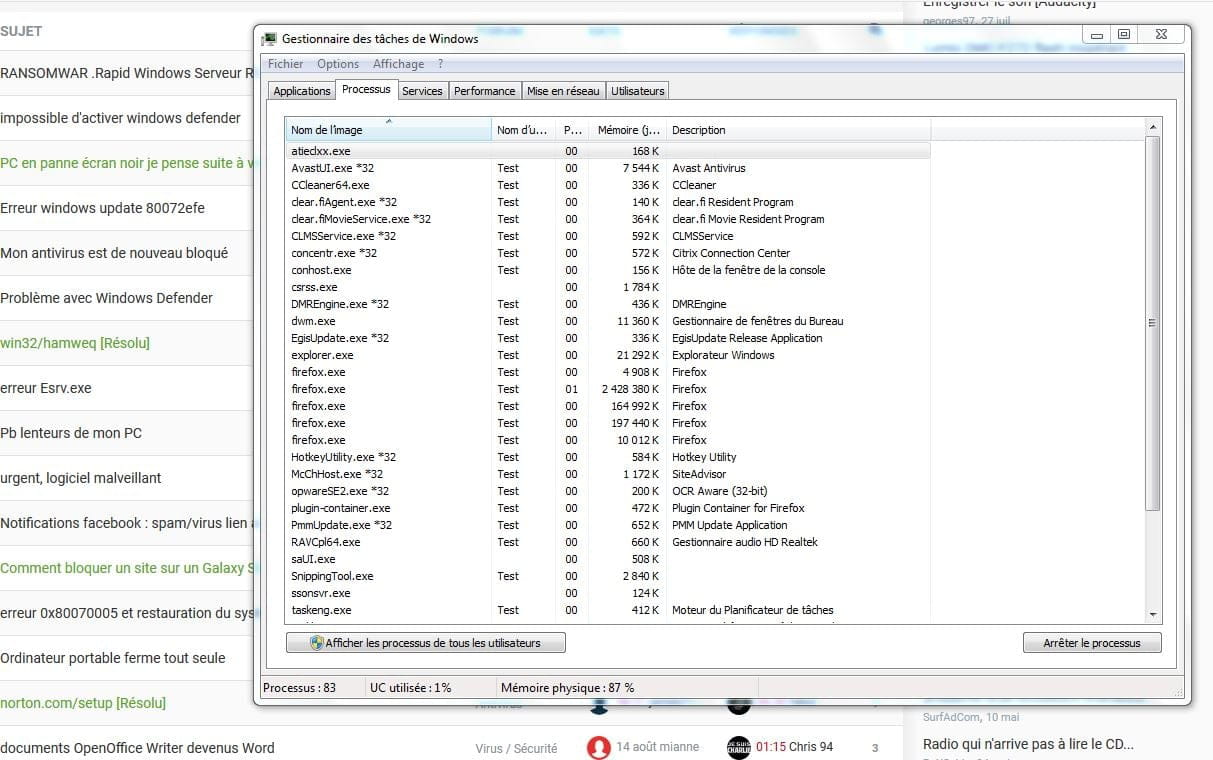Image resolution: width=1213 pixels, height=760 pixels.
Task: Select the PmmUpdate.exe *32 process
Action: click(x=607, y=525)
